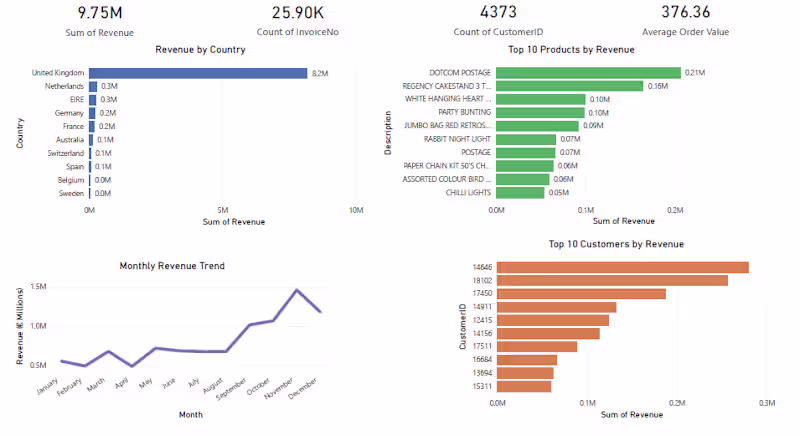Image resolution: width=800 pixels, height=436 pixels.
Task: Click the CustomerID axis title
Action: [463, 326]
